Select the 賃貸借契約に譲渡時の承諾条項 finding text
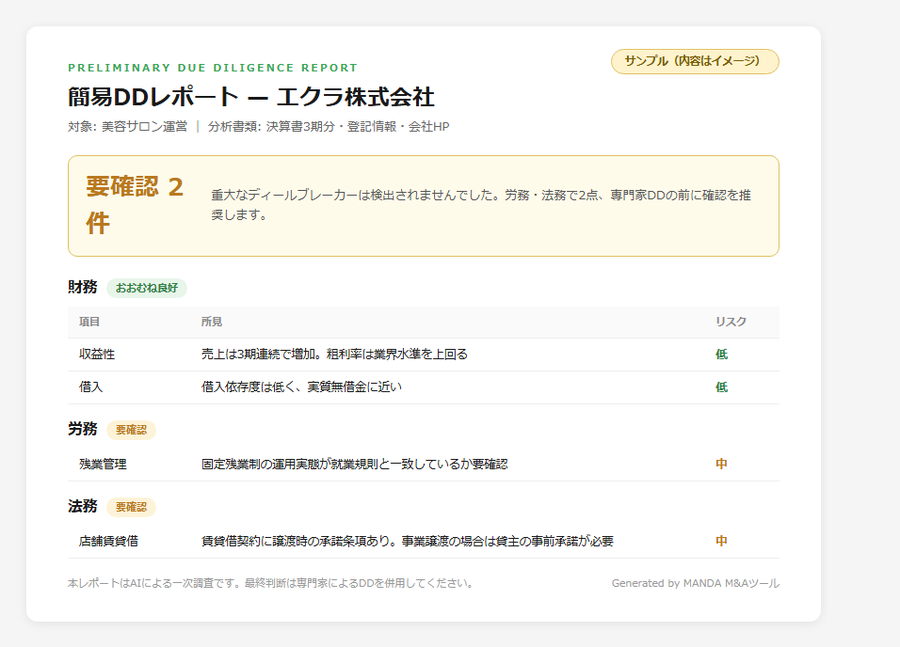This screenshot has height=647, width=900. point(408,541)
